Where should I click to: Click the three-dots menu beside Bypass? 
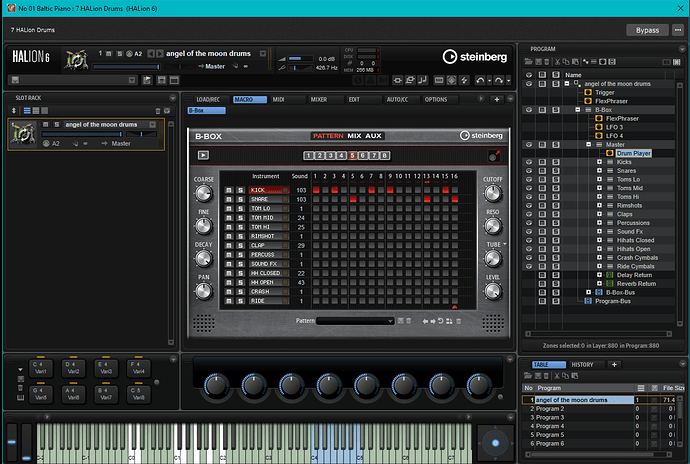click(678, 30)
